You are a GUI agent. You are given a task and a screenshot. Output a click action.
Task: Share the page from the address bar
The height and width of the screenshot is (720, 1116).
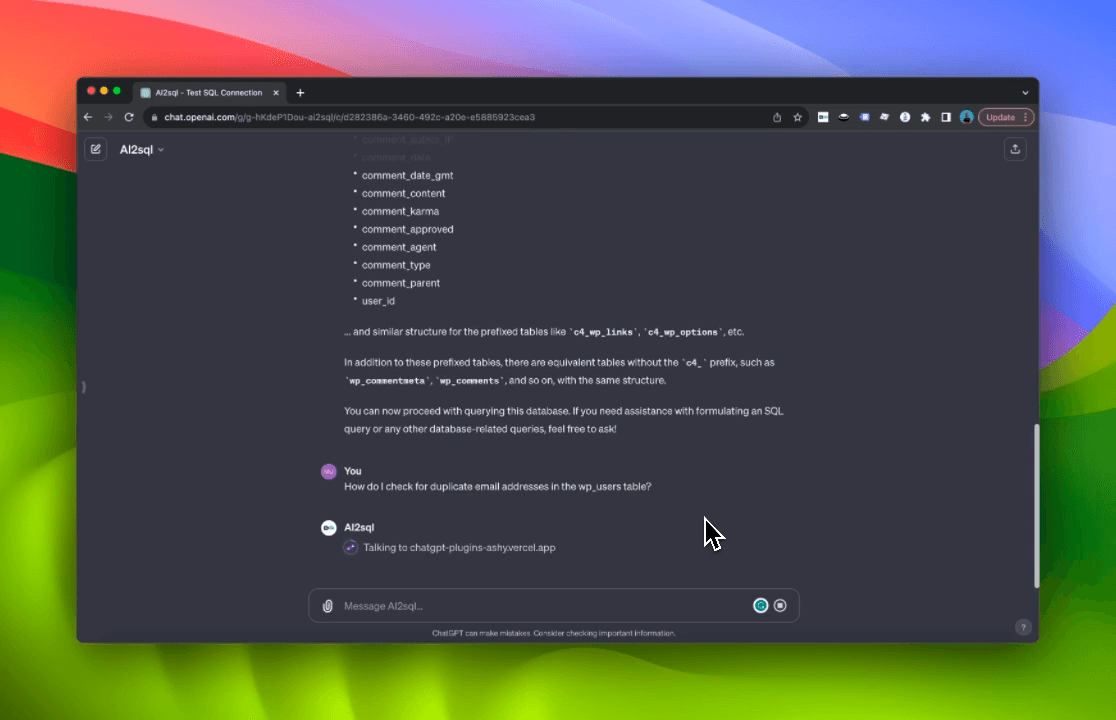pyautogui.click(x=777, y=117)
